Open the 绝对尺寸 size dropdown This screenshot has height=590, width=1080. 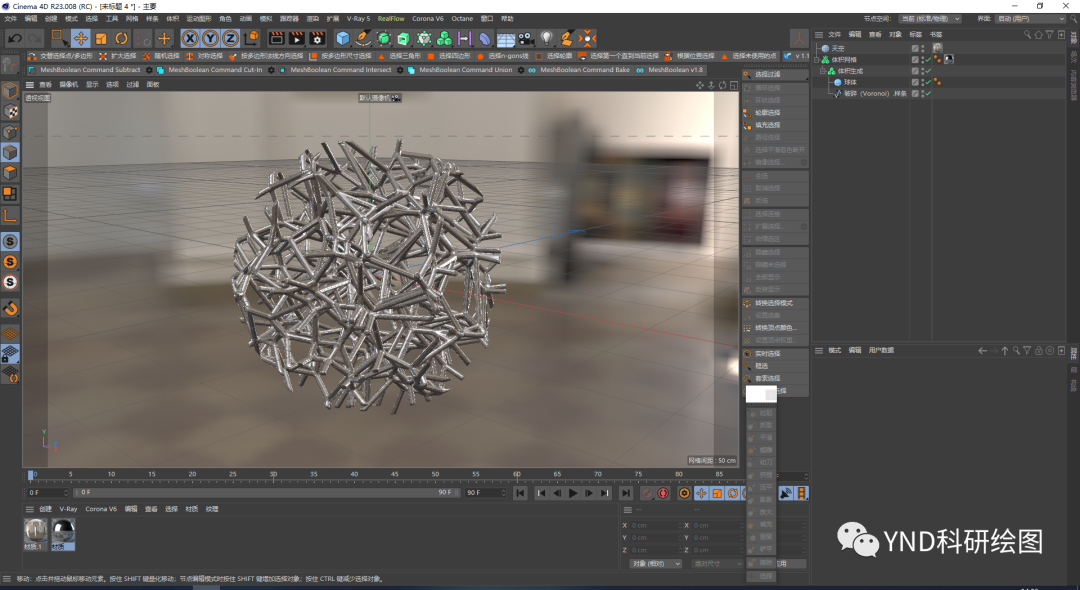click(x=717, y=564)
